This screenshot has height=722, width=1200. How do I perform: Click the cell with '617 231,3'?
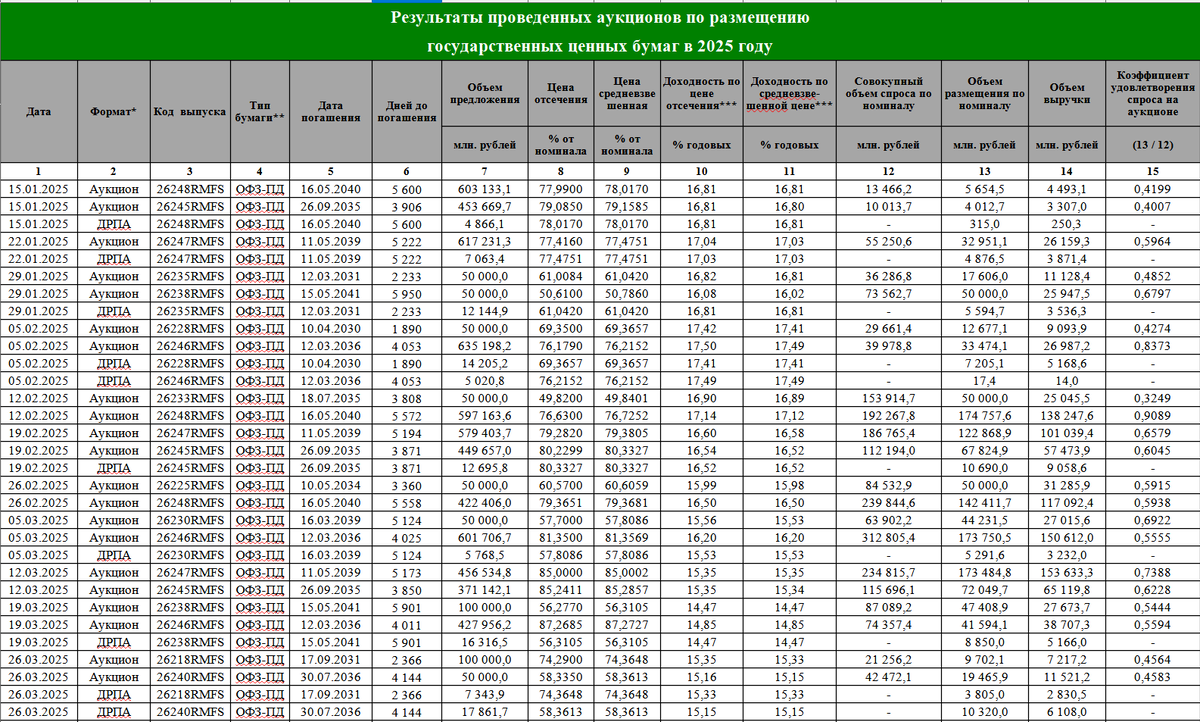pos(485,242)
